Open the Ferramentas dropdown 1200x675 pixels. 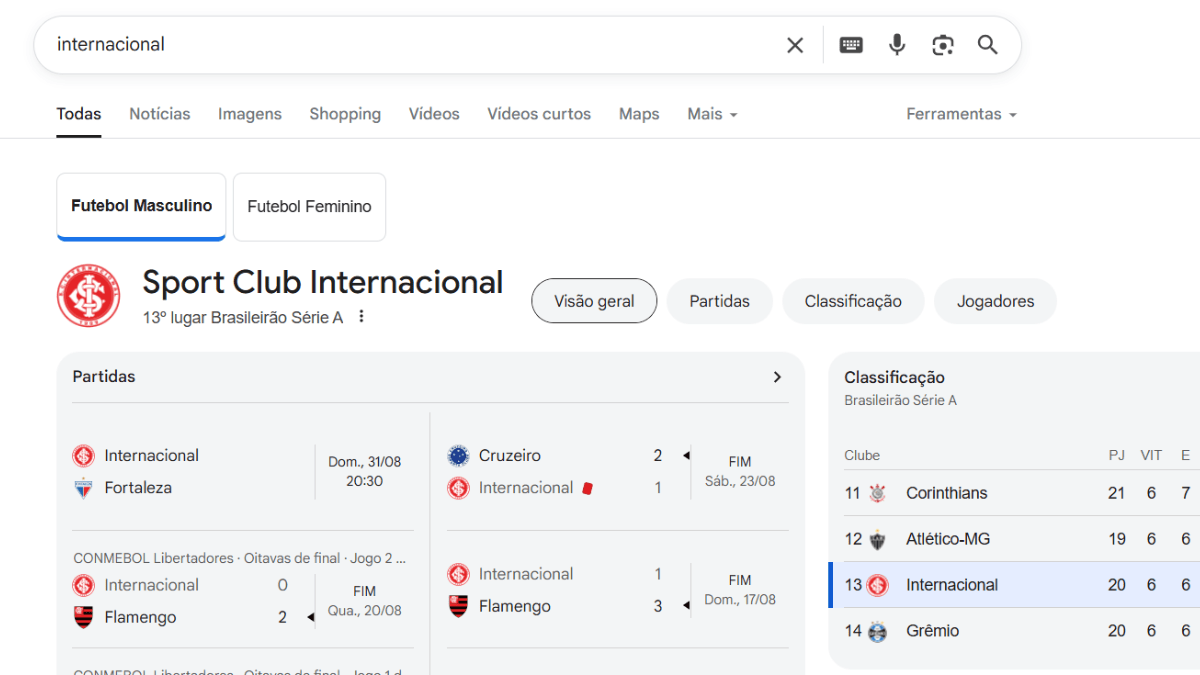pyautogui.click(x=961, y=114)
